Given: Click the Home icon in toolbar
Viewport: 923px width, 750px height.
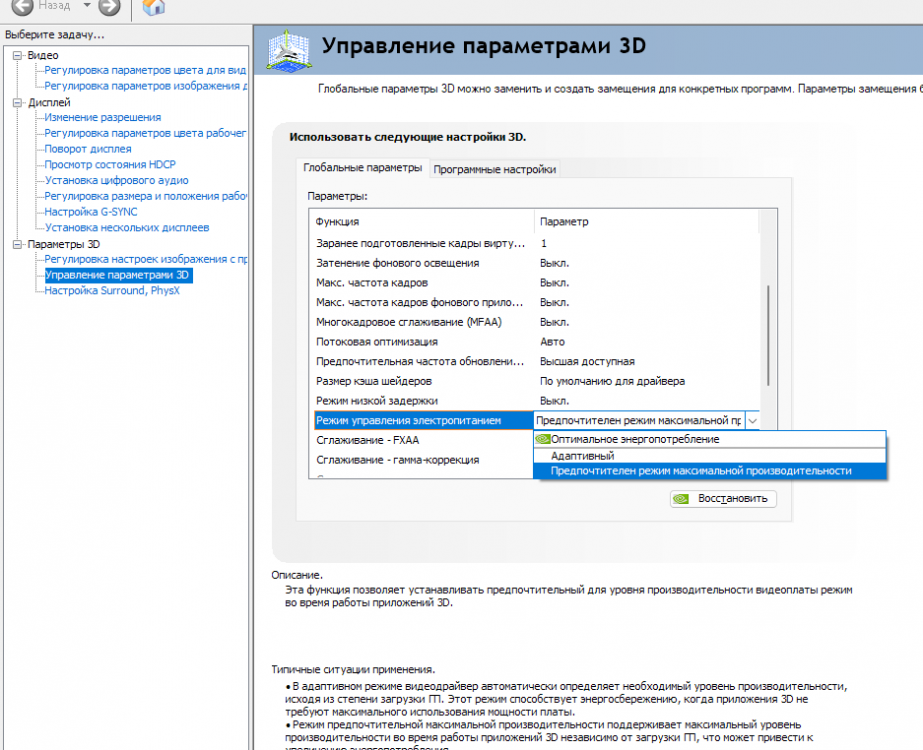Looking at the screenshot, I should click(x=153, y=8).
